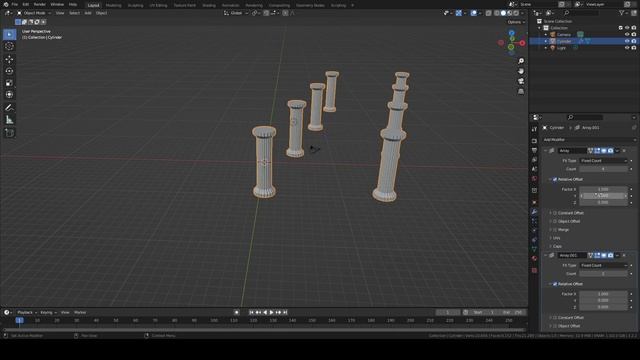Open the Object Mode dropdown
This screenshot has width=640, height=360.
point(34,13)
